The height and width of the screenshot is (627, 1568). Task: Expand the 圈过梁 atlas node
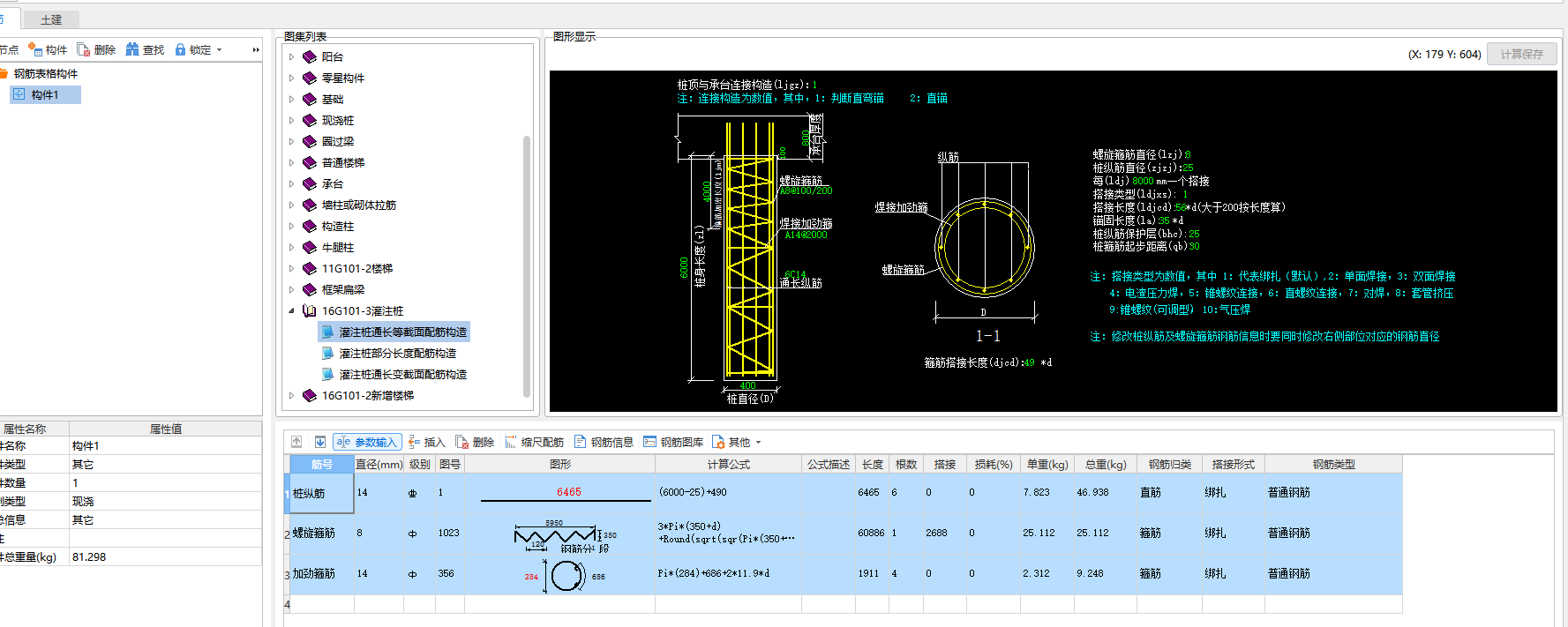click(x=291, y=141)
